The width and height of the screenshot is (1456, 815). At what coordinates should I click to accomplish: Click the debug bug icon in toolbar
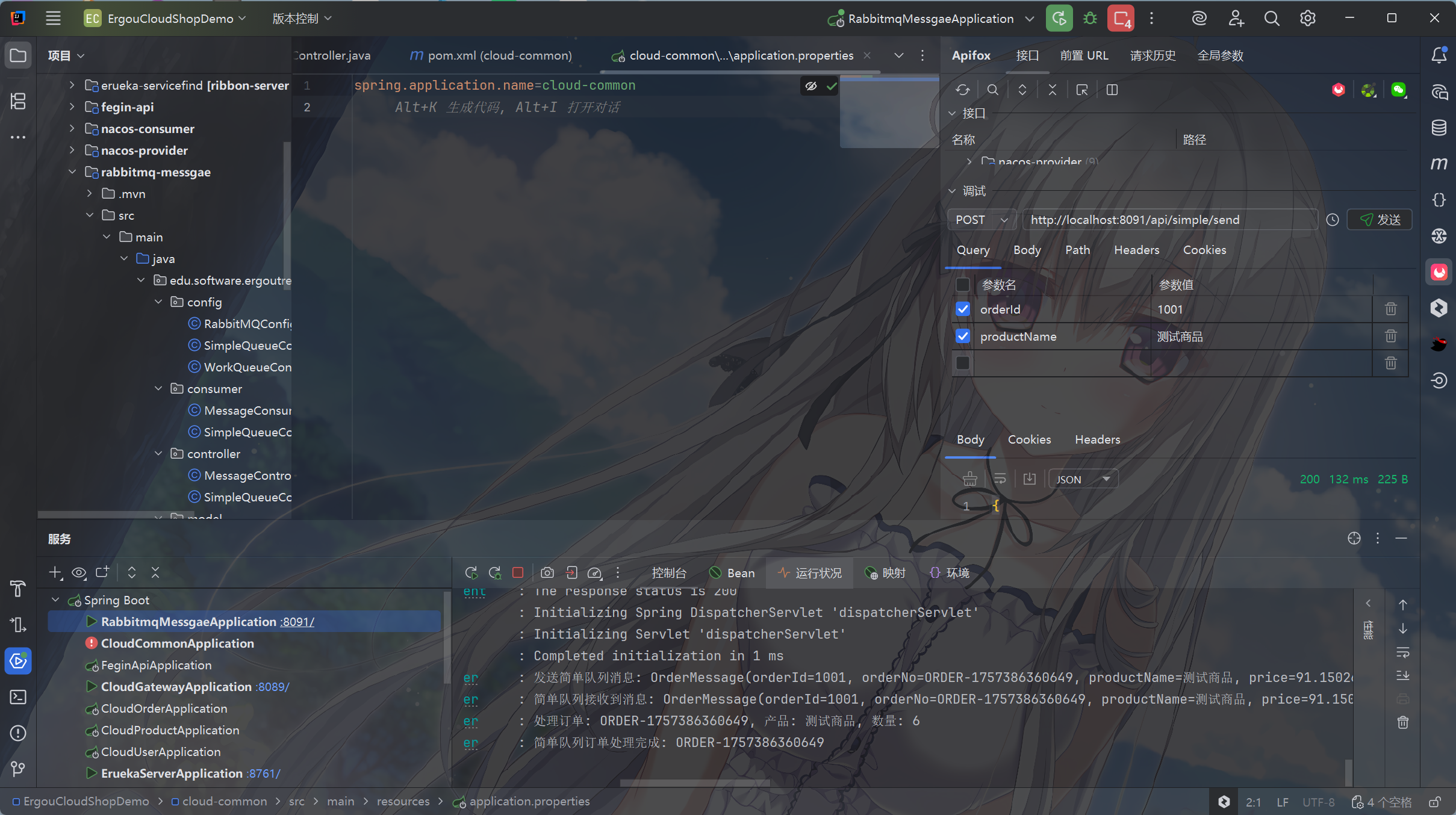(1090, 19)
